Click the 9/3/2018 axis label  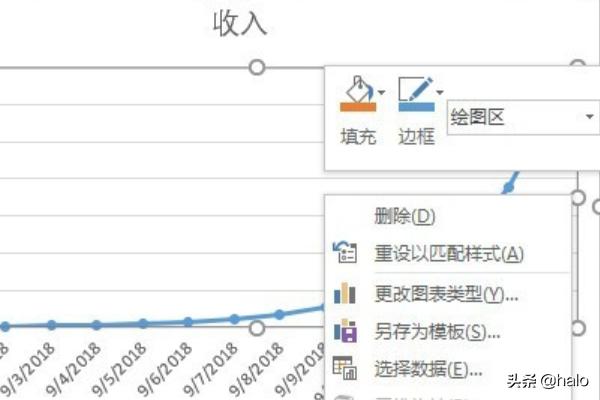tap(28, 369)
